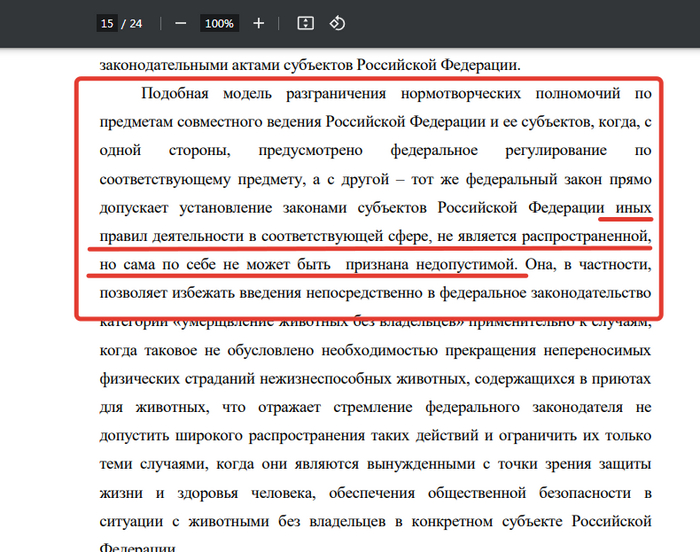This screenshot has height=552, width=700.
Task: Click the total page count 24
Action: pos(136,23)
